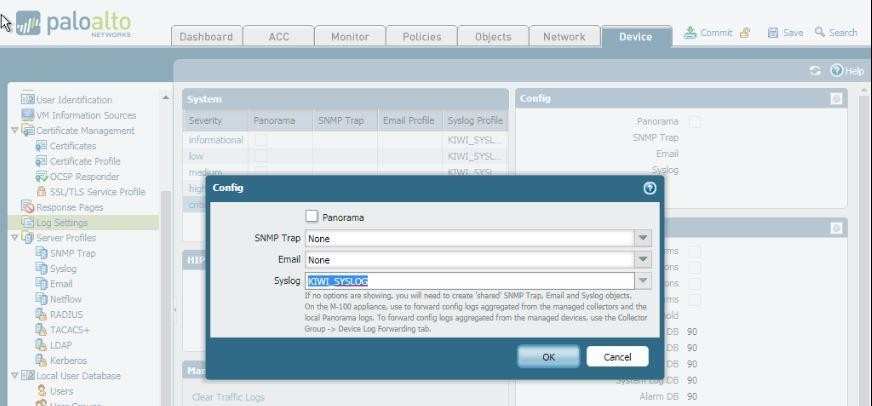The width and height of the screenshot is (872, 406).
Task: Toggle Panorama checkbox for informational severity
Action: click(260, 140)
